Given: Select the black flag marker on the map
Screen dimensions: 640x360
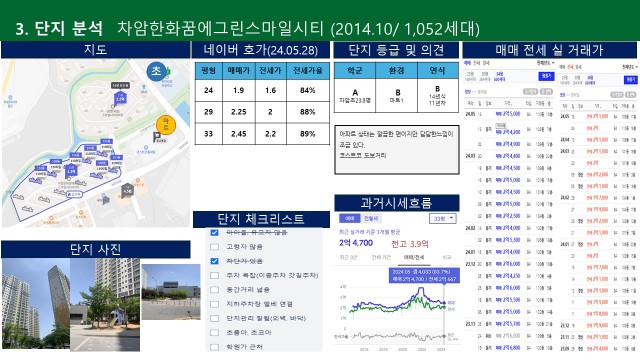Looking at the screenshot, I should coord(157,136).
